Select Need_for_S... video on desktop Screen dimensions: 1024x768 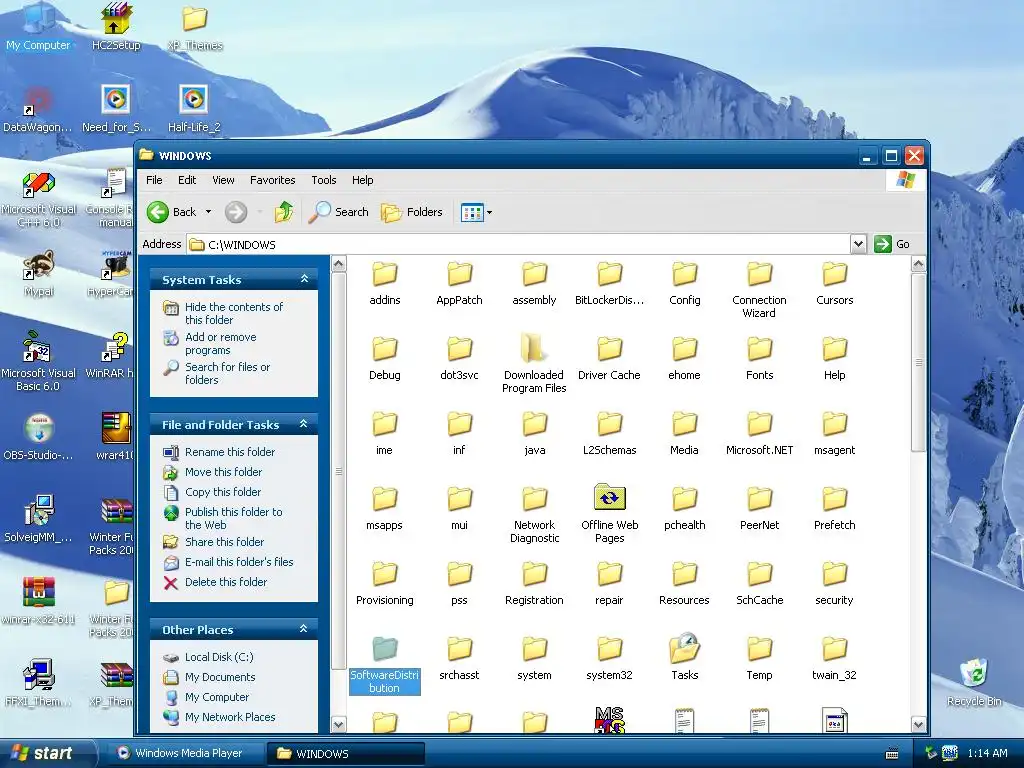(116, 108)
